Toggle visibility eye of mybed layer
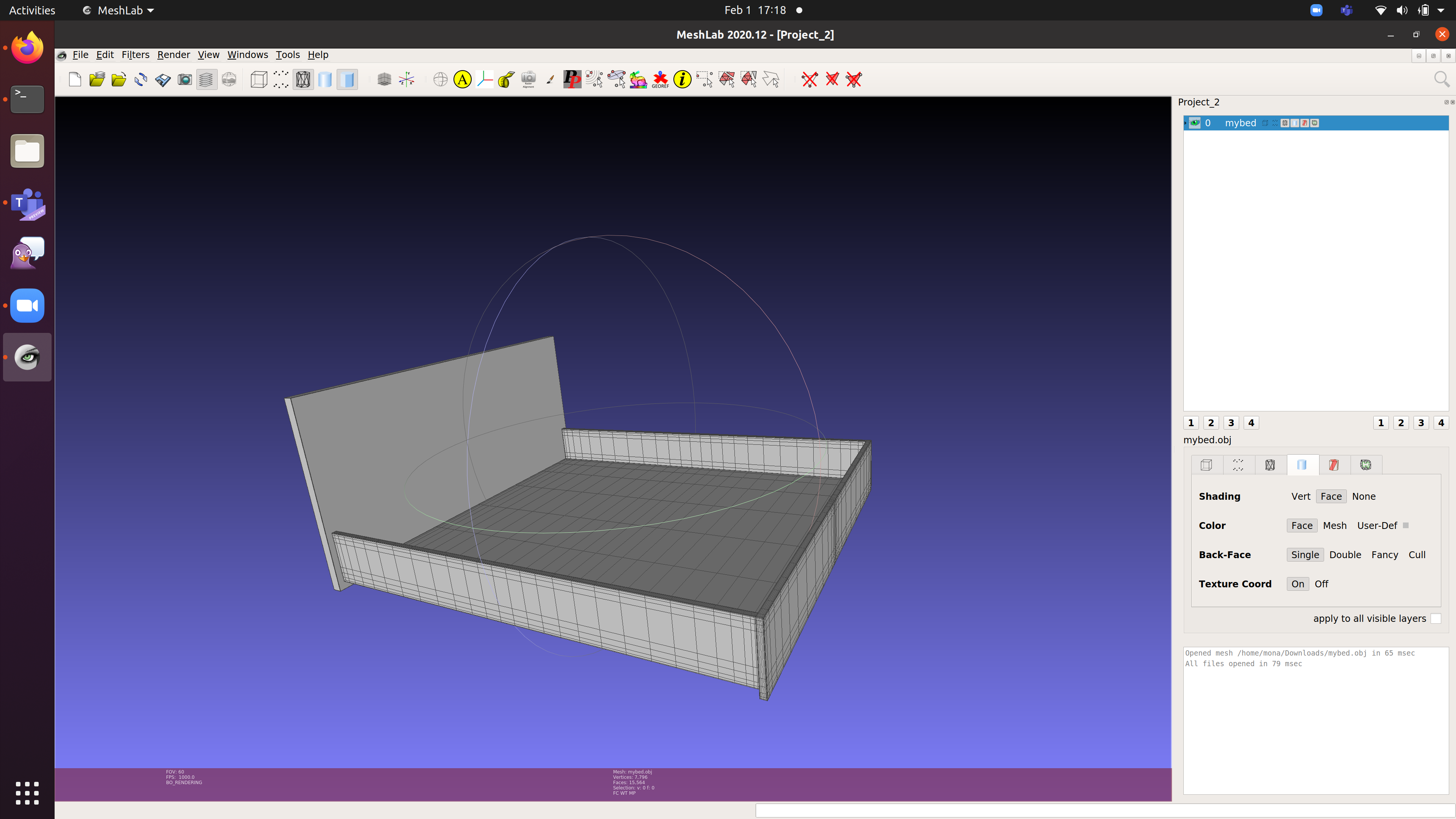Image resolution: width=1456 pixels, height=819 pixels. tap(1194, 122)
